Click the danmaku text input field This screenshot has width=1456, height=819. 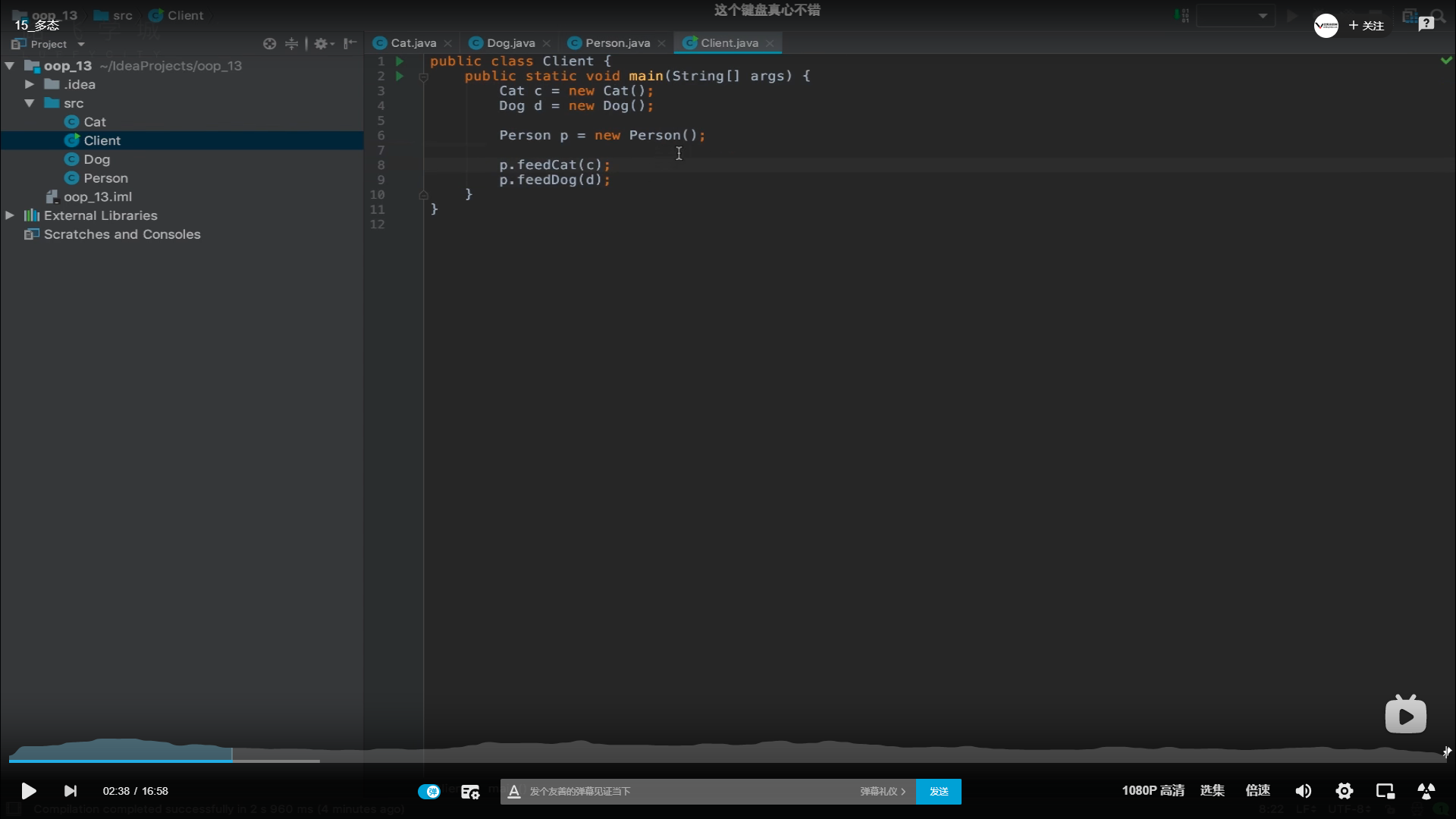[682, 791]
